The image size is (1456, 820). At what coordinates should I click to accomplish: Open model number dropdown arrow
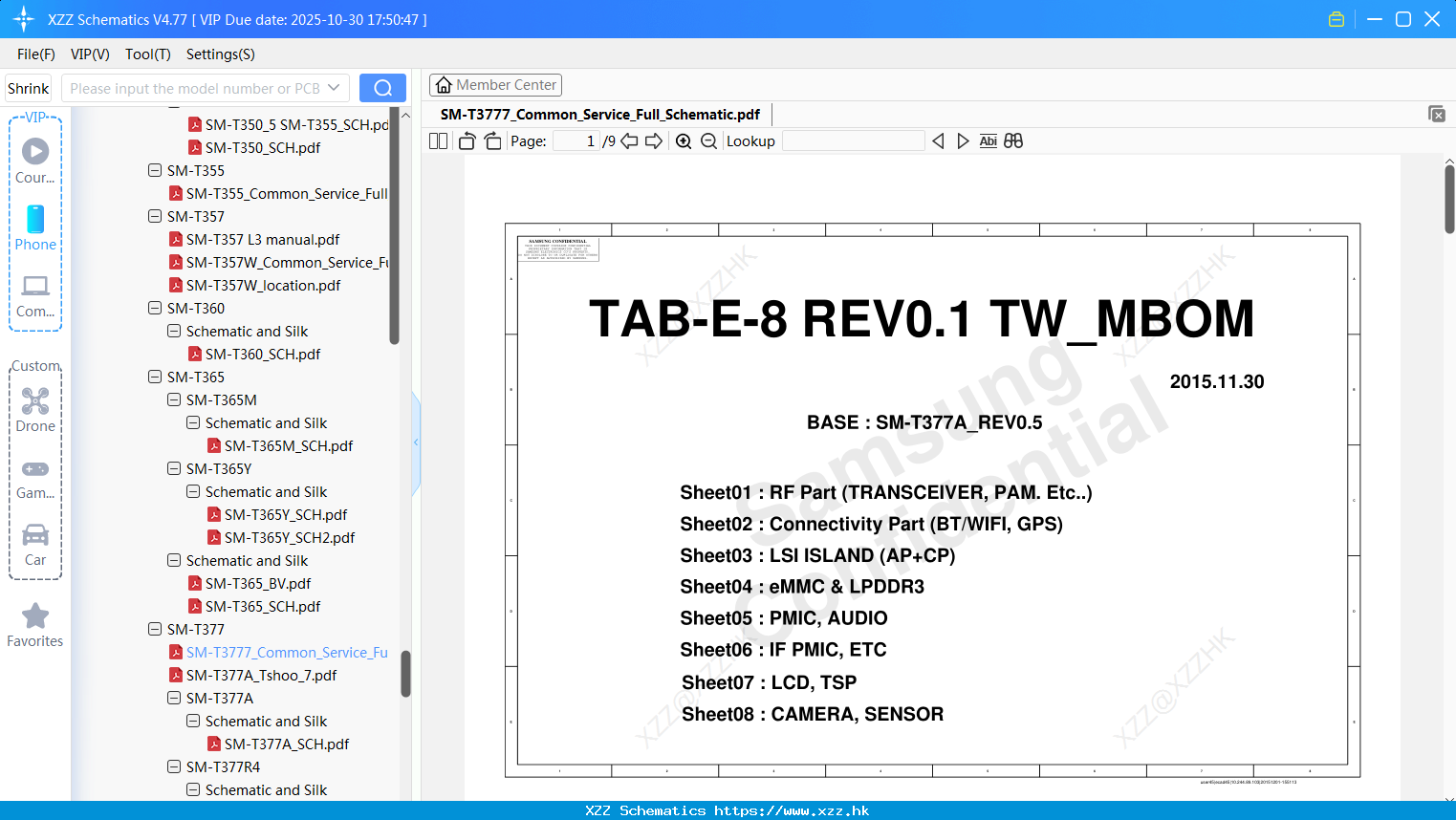coord(334,88)
